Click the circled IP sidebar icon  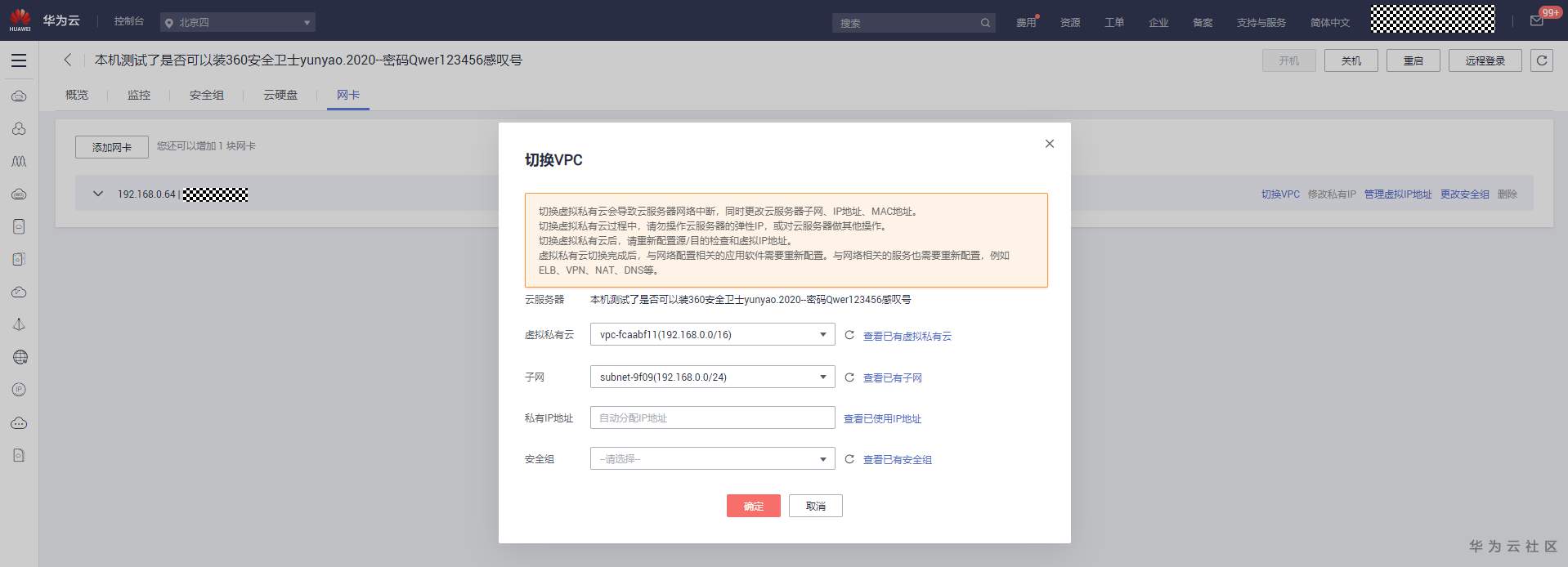click(x=19, y=390)
